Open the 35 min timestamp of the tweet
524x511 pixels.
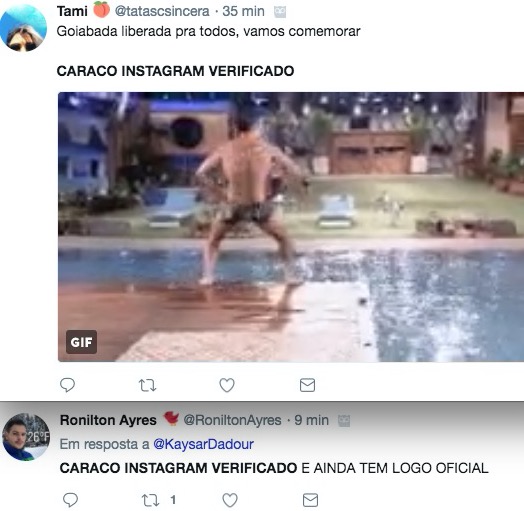243,11
